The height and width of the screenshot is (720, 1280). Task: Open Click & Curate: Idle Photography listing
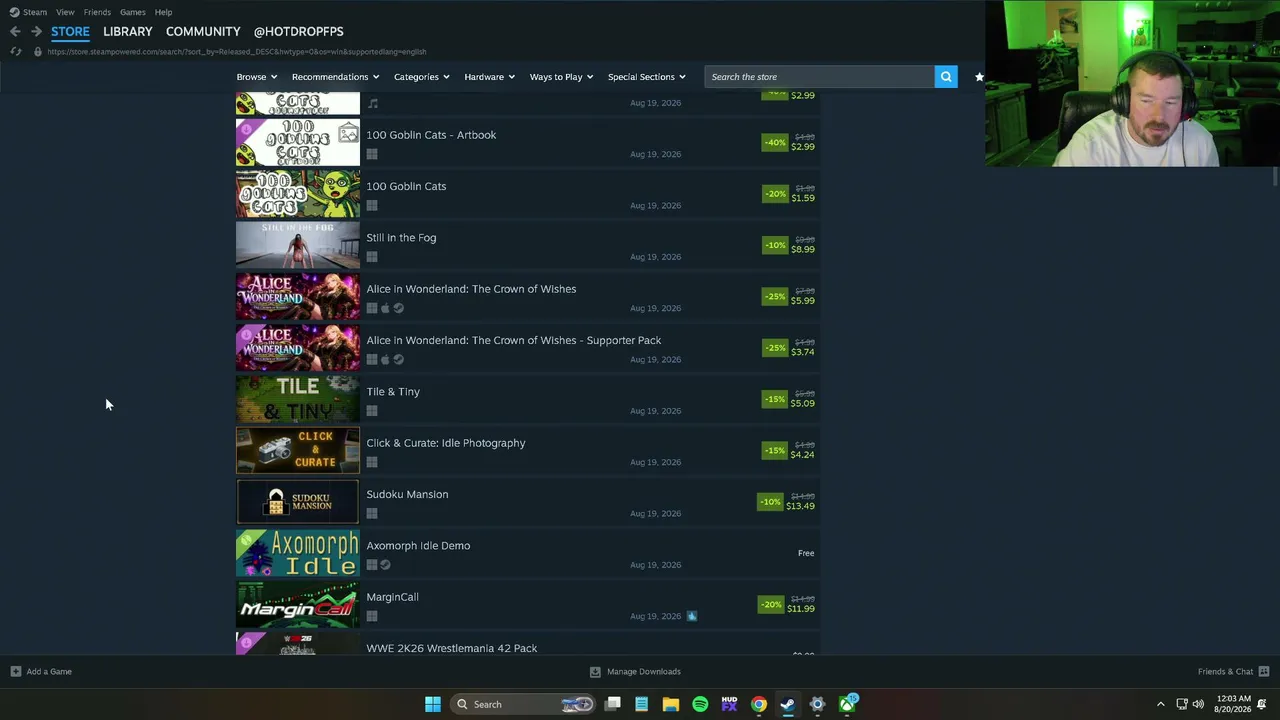click(x=528, y=451)
